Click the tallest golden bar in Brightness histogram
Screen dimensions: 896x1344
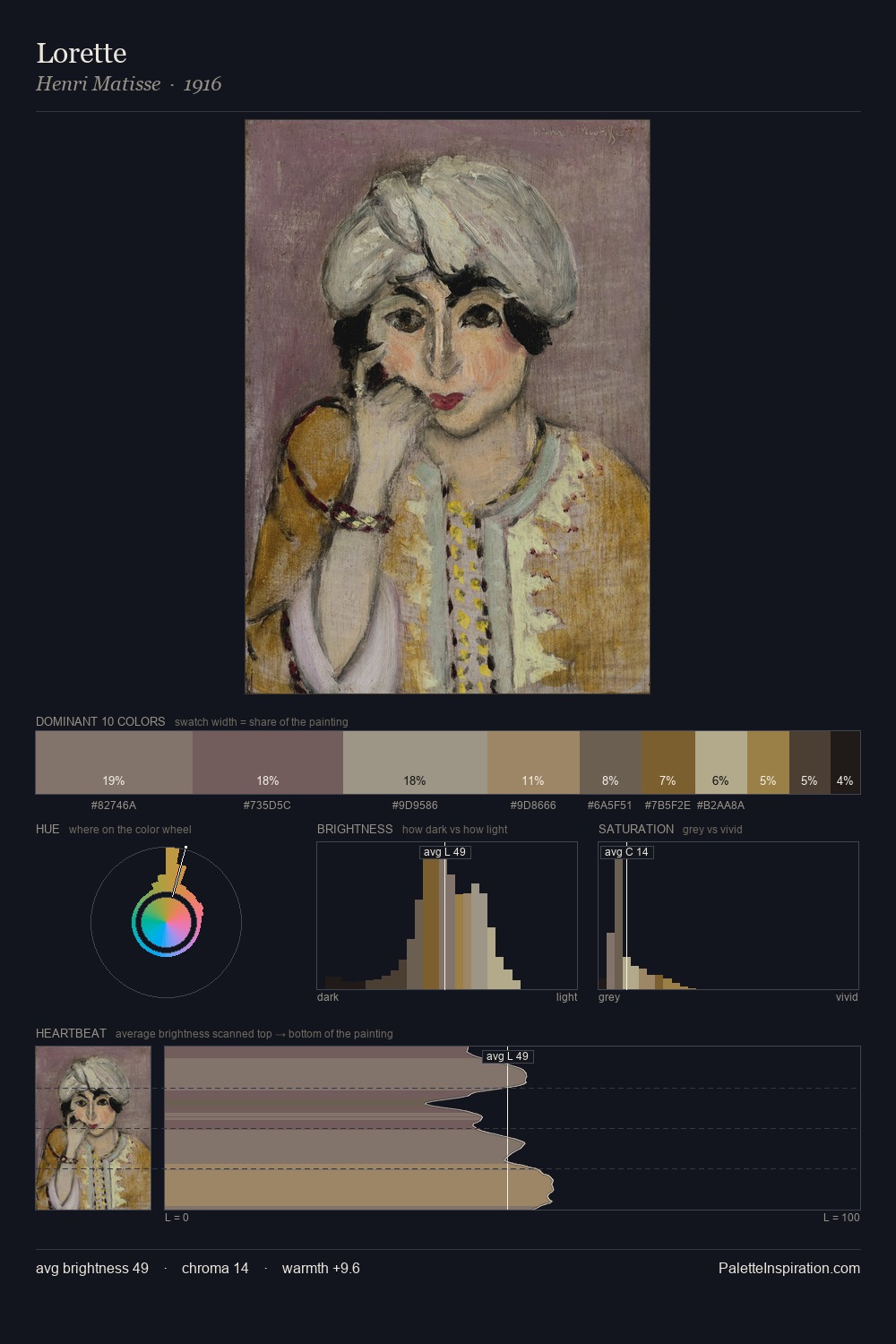point(431,923)
